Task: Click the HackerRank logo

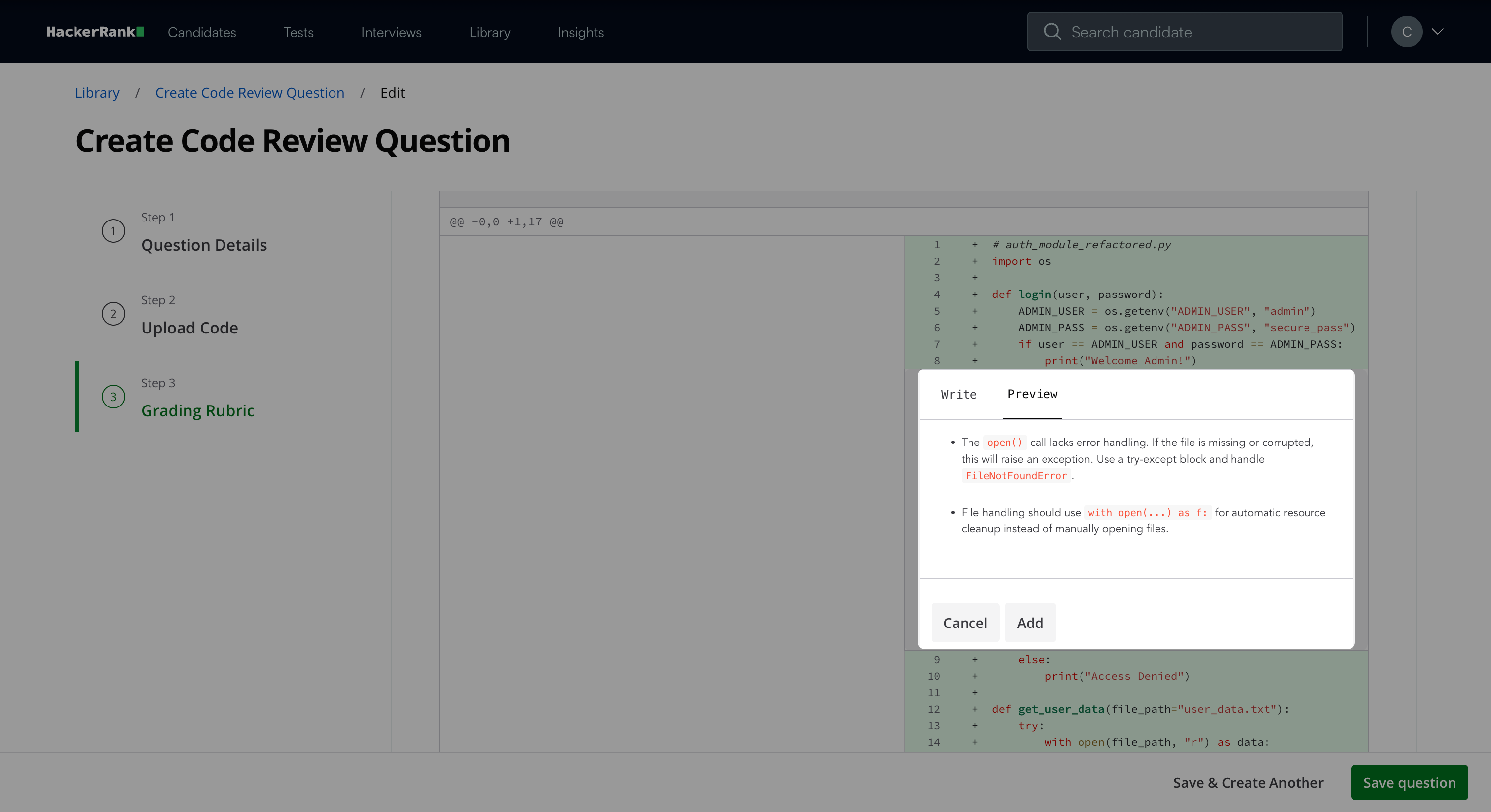Action: coord(95,32)
